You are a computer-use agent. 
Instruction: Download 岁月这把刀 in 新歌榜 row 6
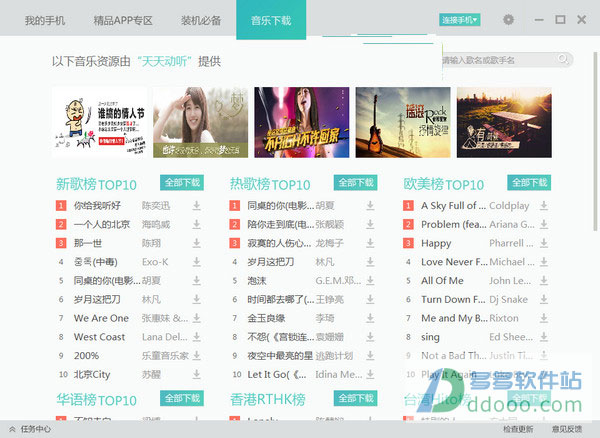pos(197,300)
